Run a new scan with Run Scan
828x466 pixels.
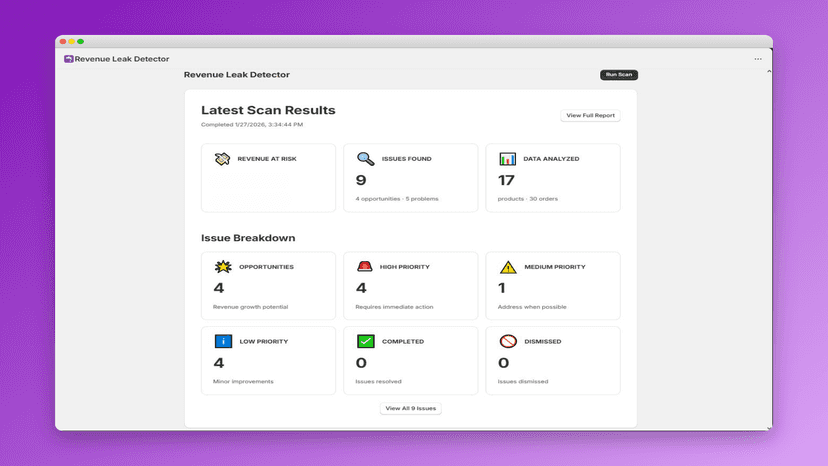point(619,74)
